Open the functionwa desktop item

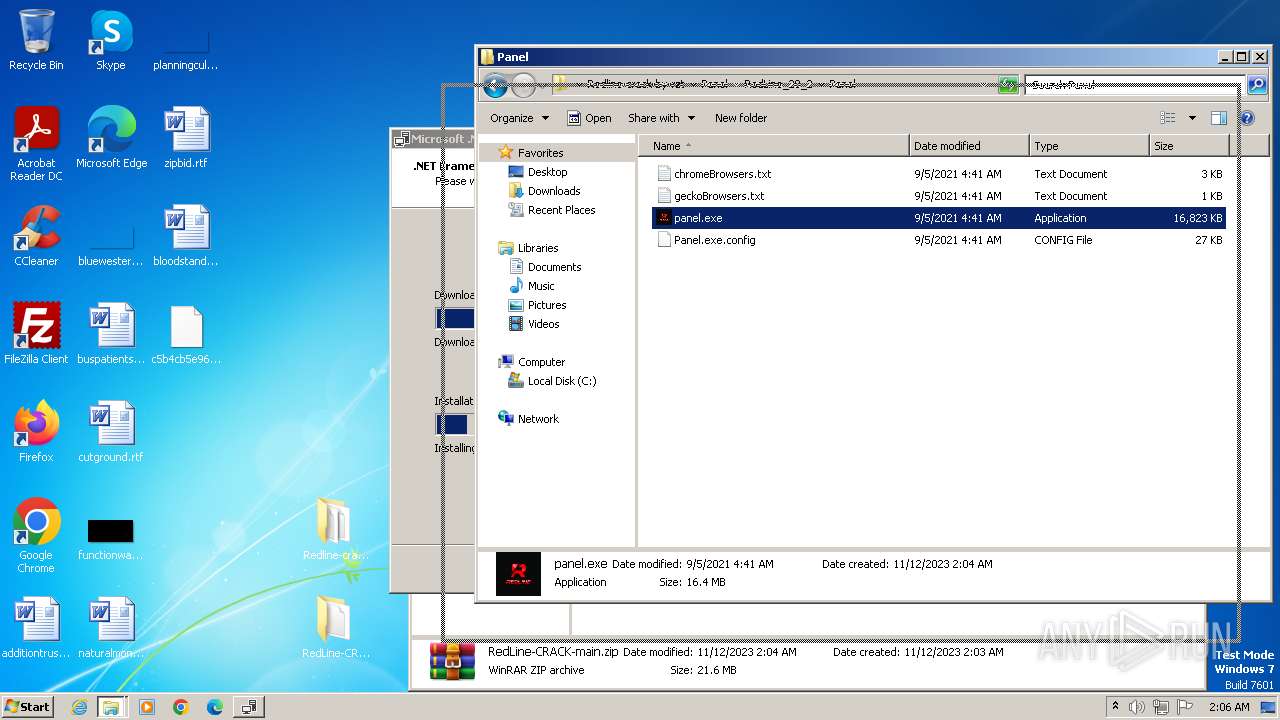coord(111,536)
